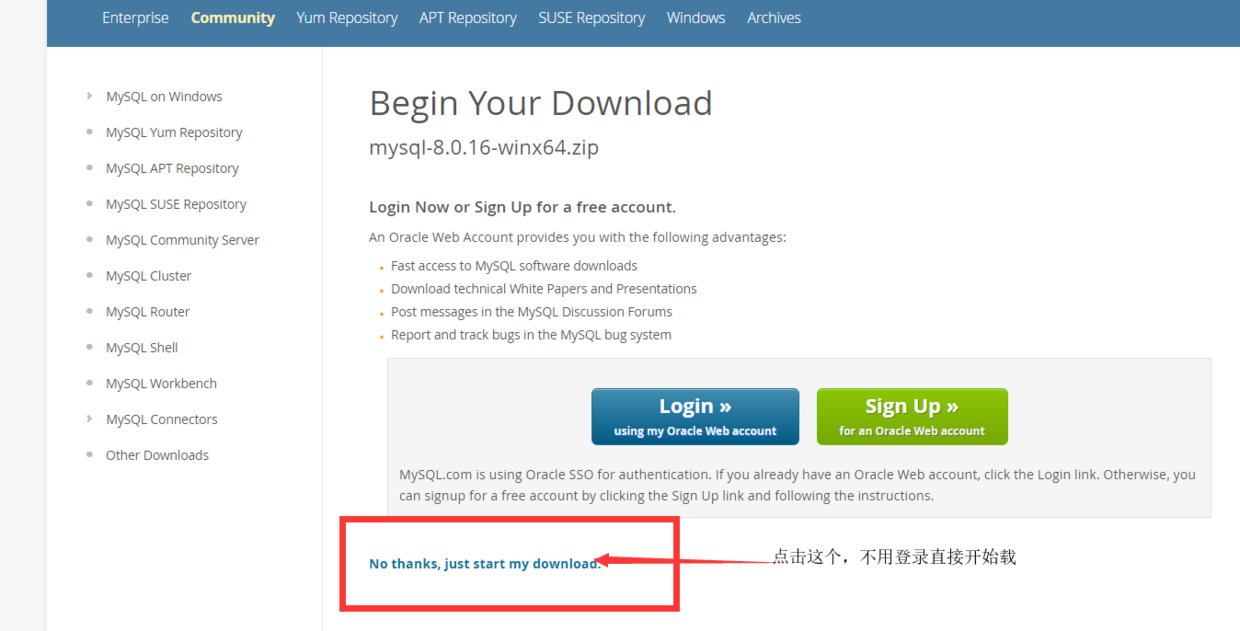Open MySQL Workbench sidebar link

pos(161,383)
